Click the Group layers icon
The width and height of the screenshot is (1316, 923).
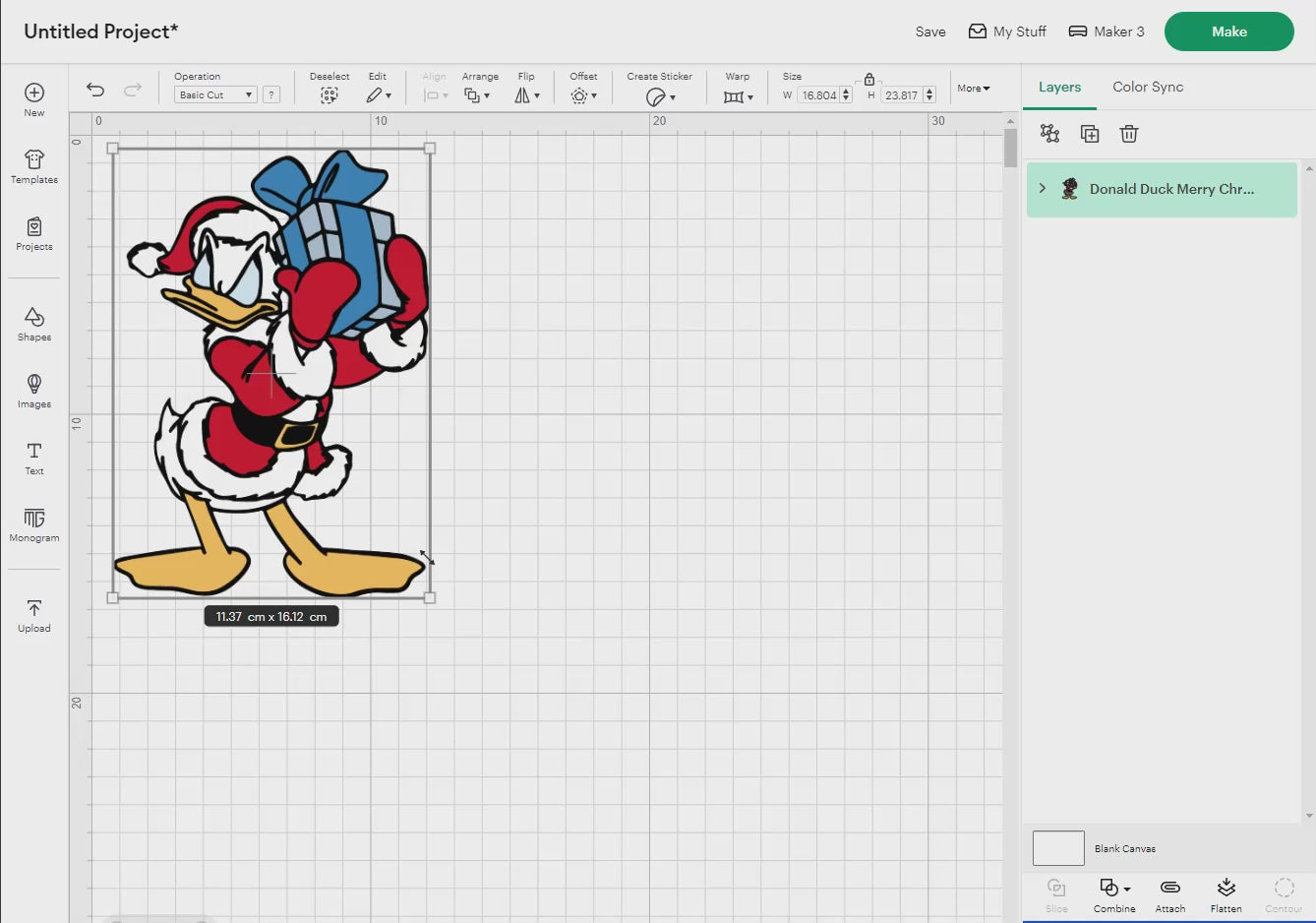(1050, 134)
